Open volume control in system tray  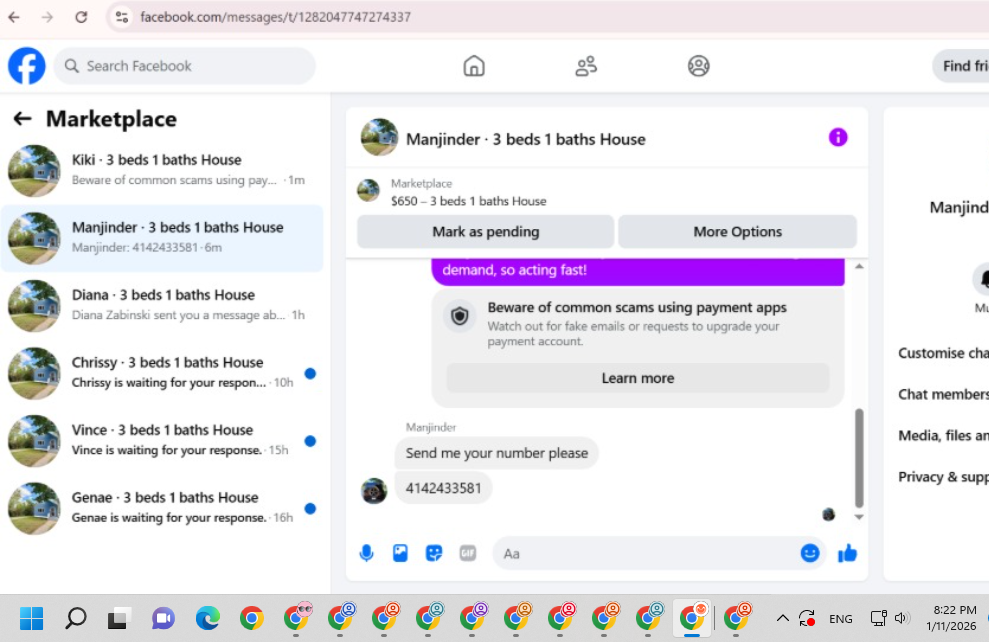pos(901,618)
